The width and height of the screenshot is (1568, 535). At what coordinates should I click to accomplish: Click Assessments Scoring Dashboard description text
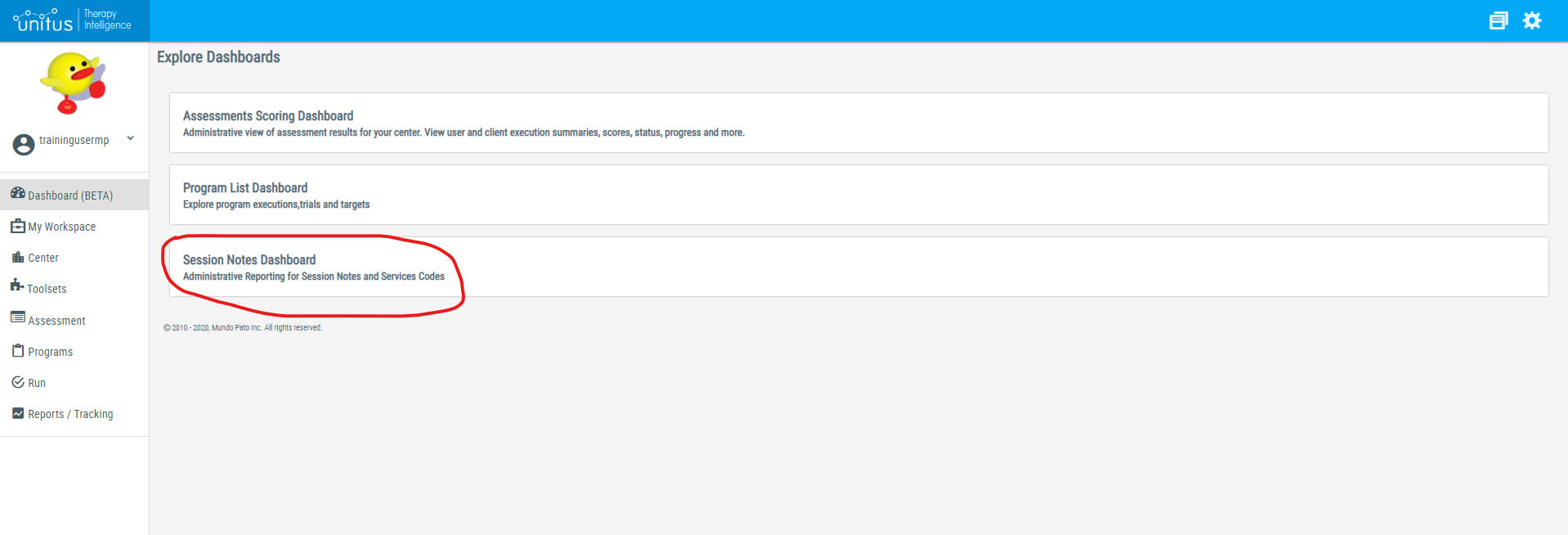click(464, 133)
